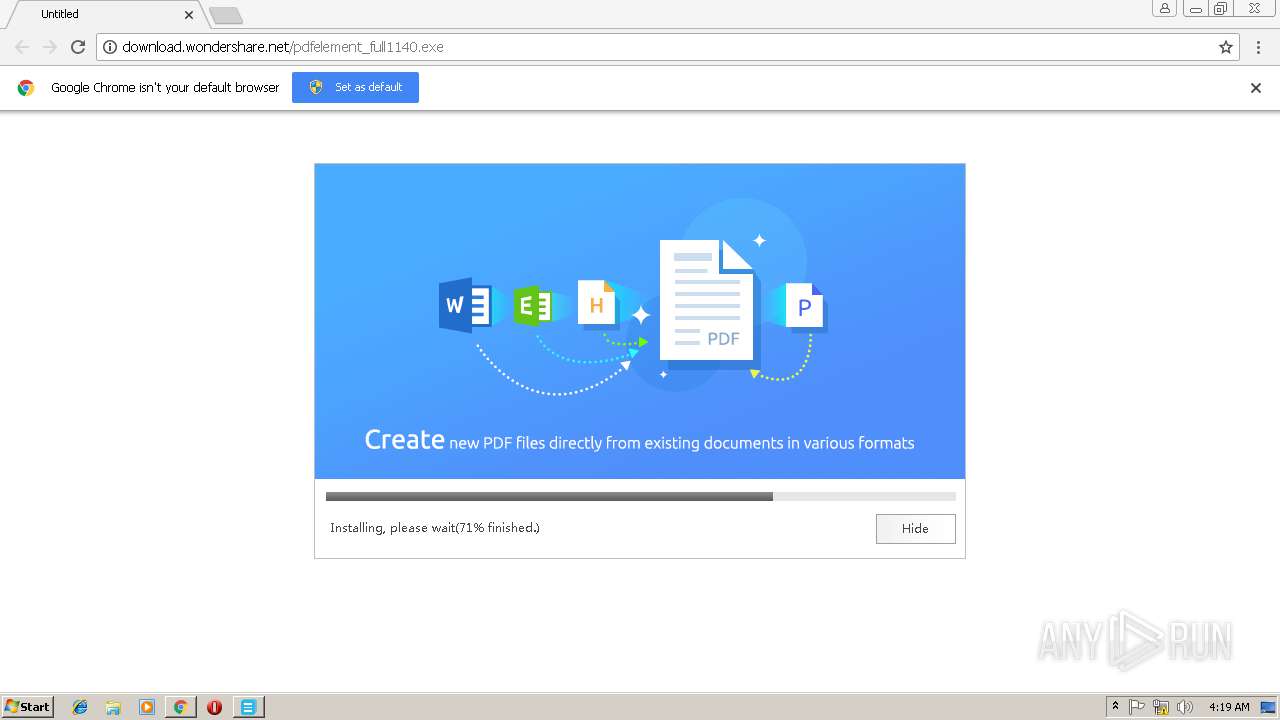Click the Chrome user profile icon
Screen dimensions: 1280x720
pyautogui.click(x=1165, y=8)
